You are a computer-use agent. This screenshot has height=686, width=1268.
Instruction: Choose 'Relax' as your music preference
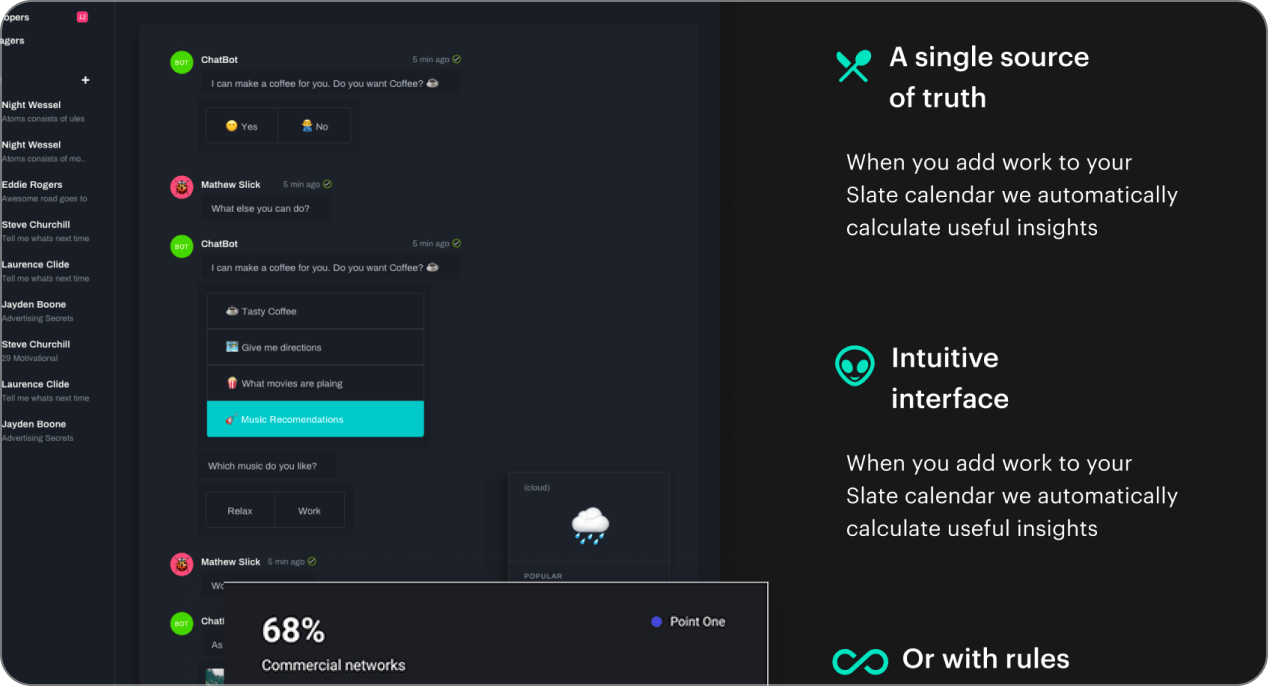[239, 510]
